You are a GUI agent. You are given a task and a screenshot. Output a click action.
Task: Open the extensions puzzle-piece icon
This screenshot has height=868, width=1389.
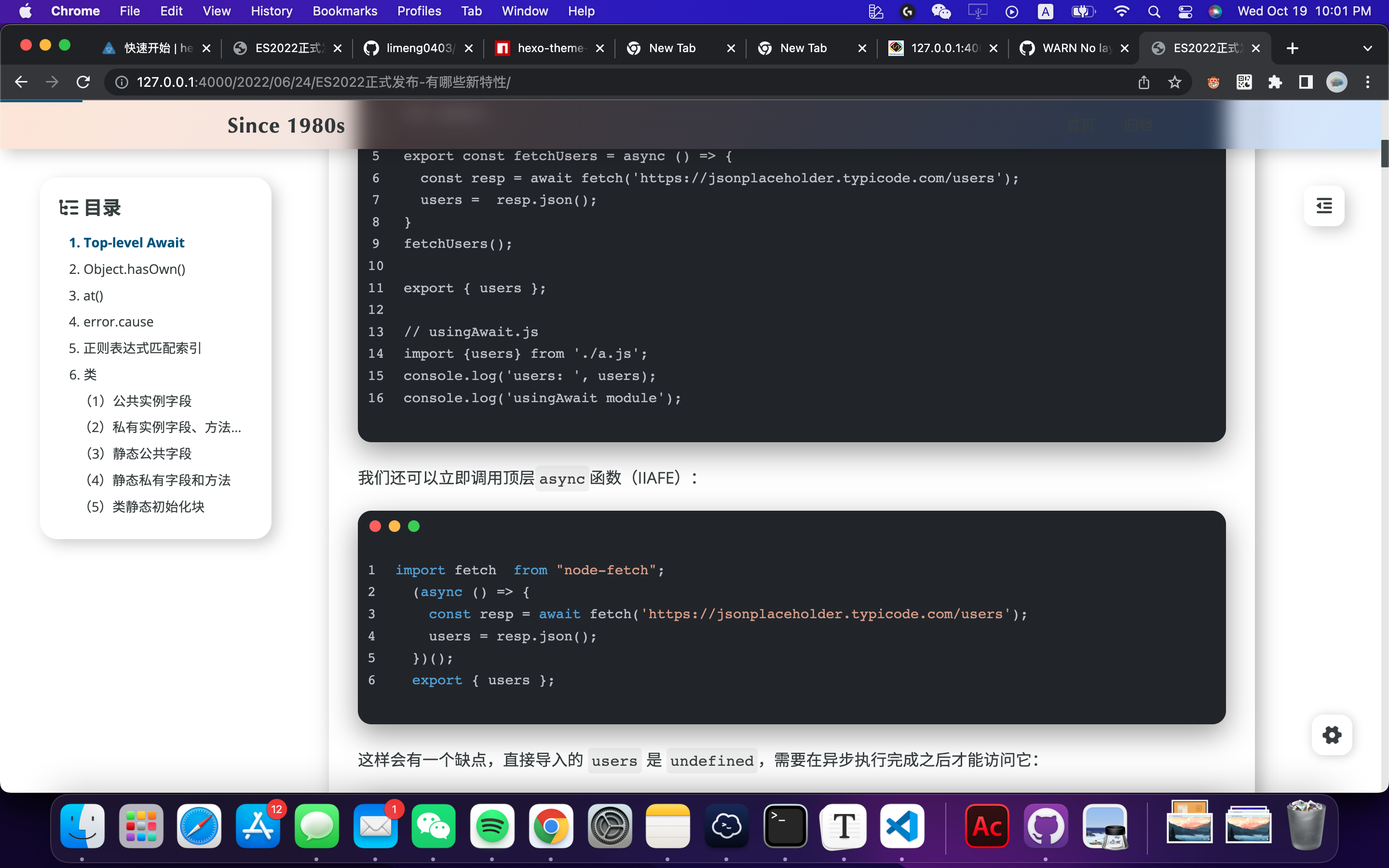click(x=1275, y=82)
